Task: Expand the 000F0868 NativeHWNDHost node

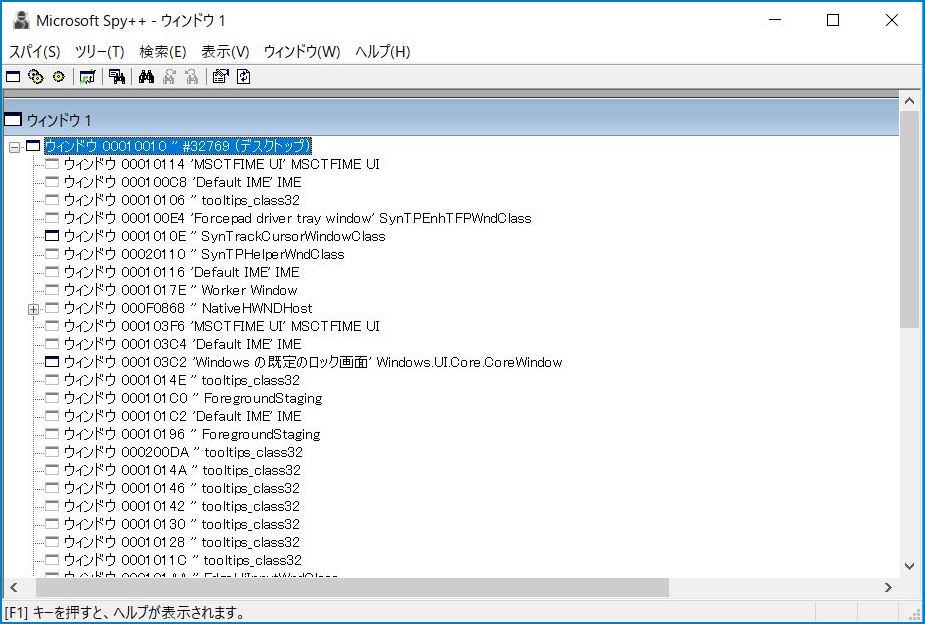Action: point(34,309)
